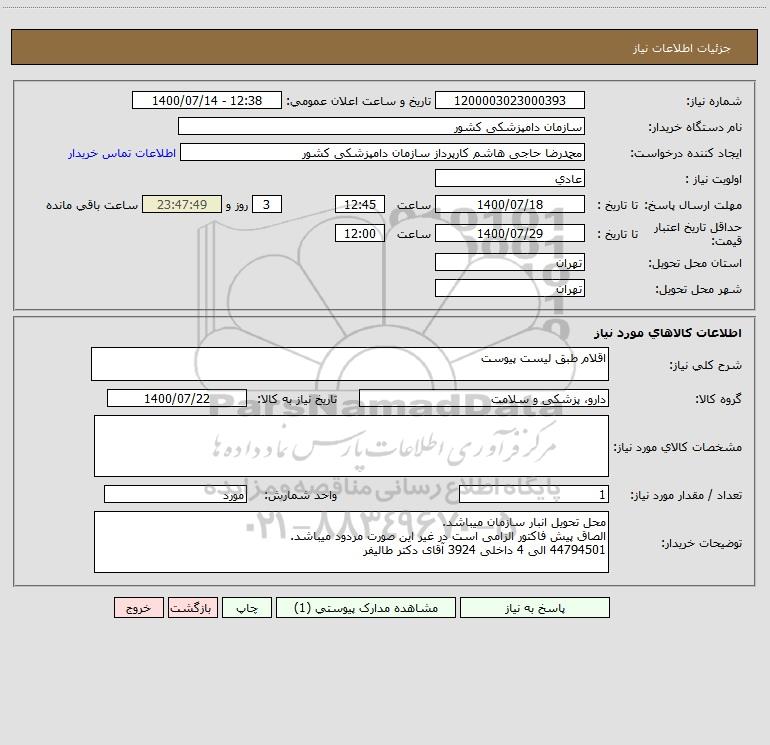Screen dimensions: 770x745
Task: Click the 'پاسخ به نیاز' button
Action: coord(535,607)
